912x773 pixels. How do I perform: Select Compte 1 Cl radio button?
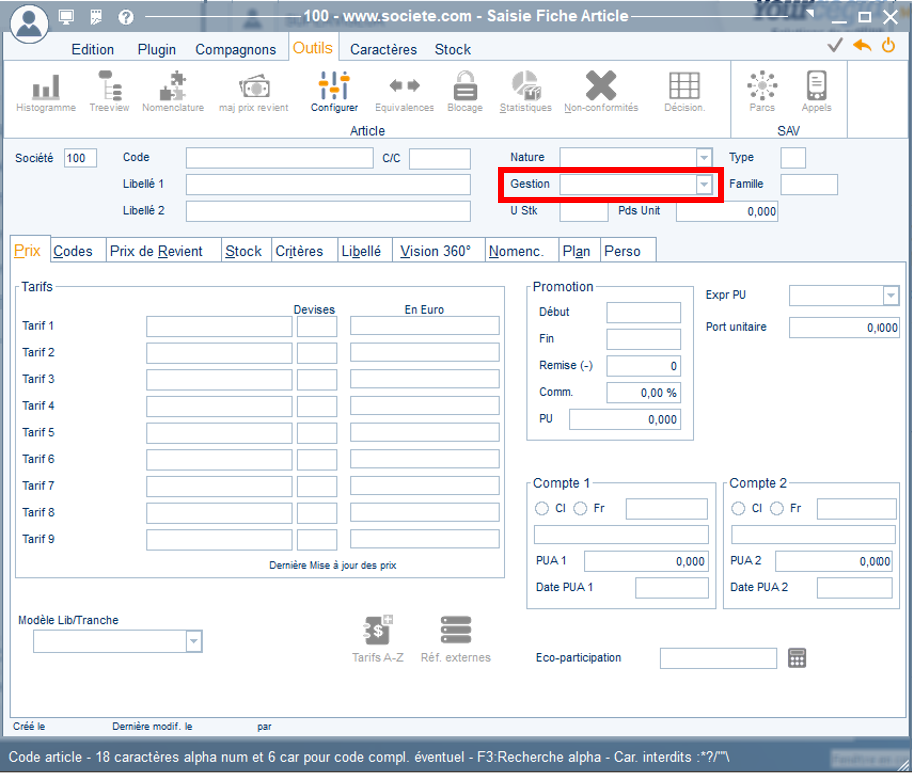[542, 508]
